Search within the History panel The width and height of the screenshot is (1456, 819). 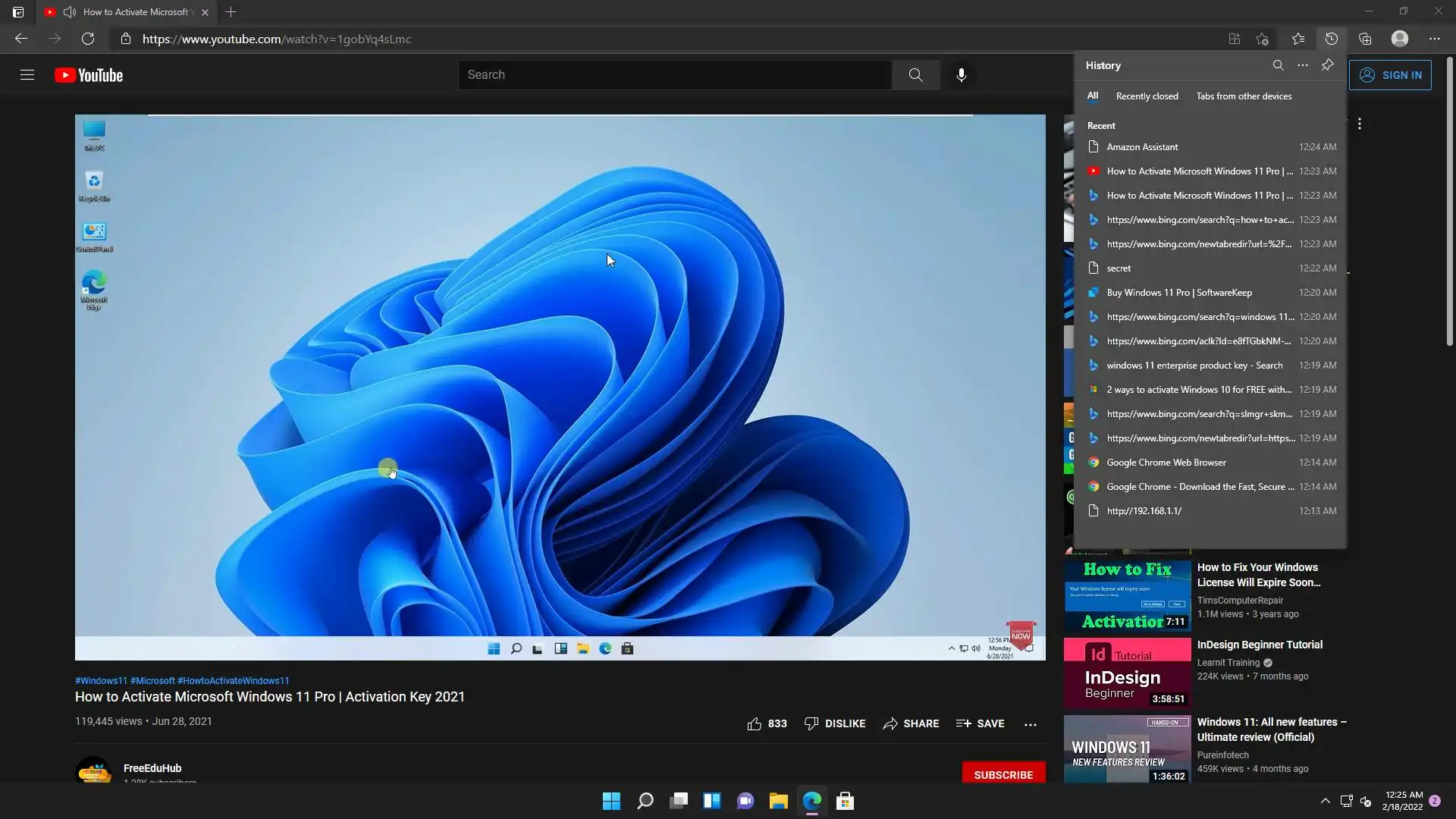(x=1278, y=65)
